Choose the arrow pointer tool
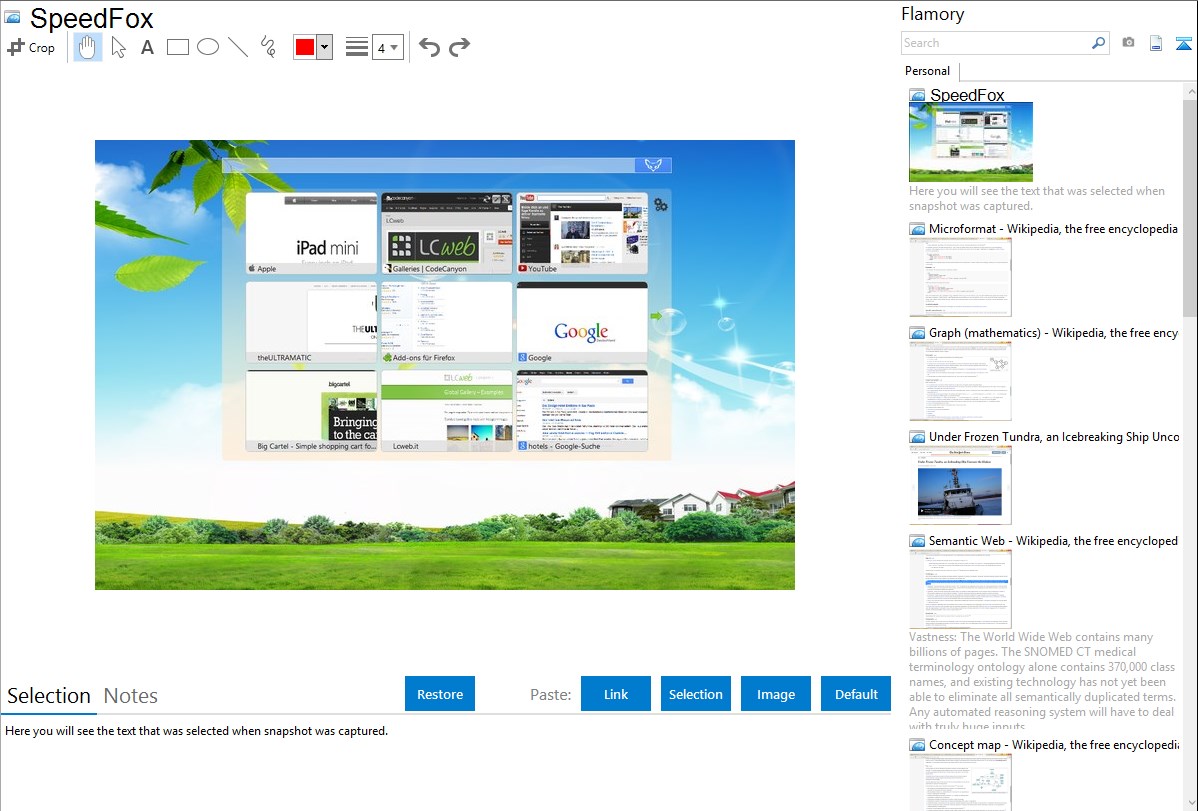This screenshot has height=811, width=1198. [x=118, y=47]
